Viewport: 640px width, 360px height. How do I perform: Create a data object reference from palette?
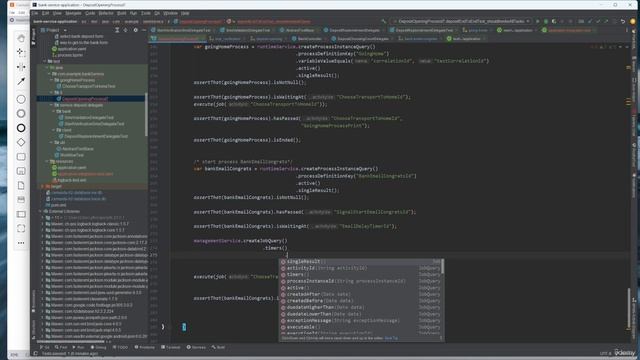click(x=21, y=185)
